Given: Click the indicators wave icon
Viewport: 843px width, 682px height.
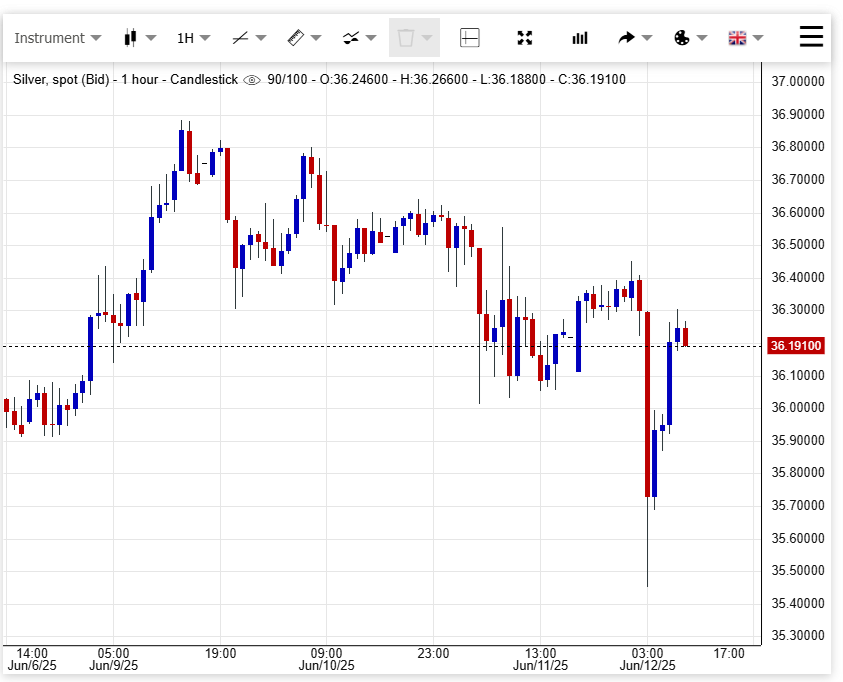Looking at the screenshot, I should coord(350,38).
